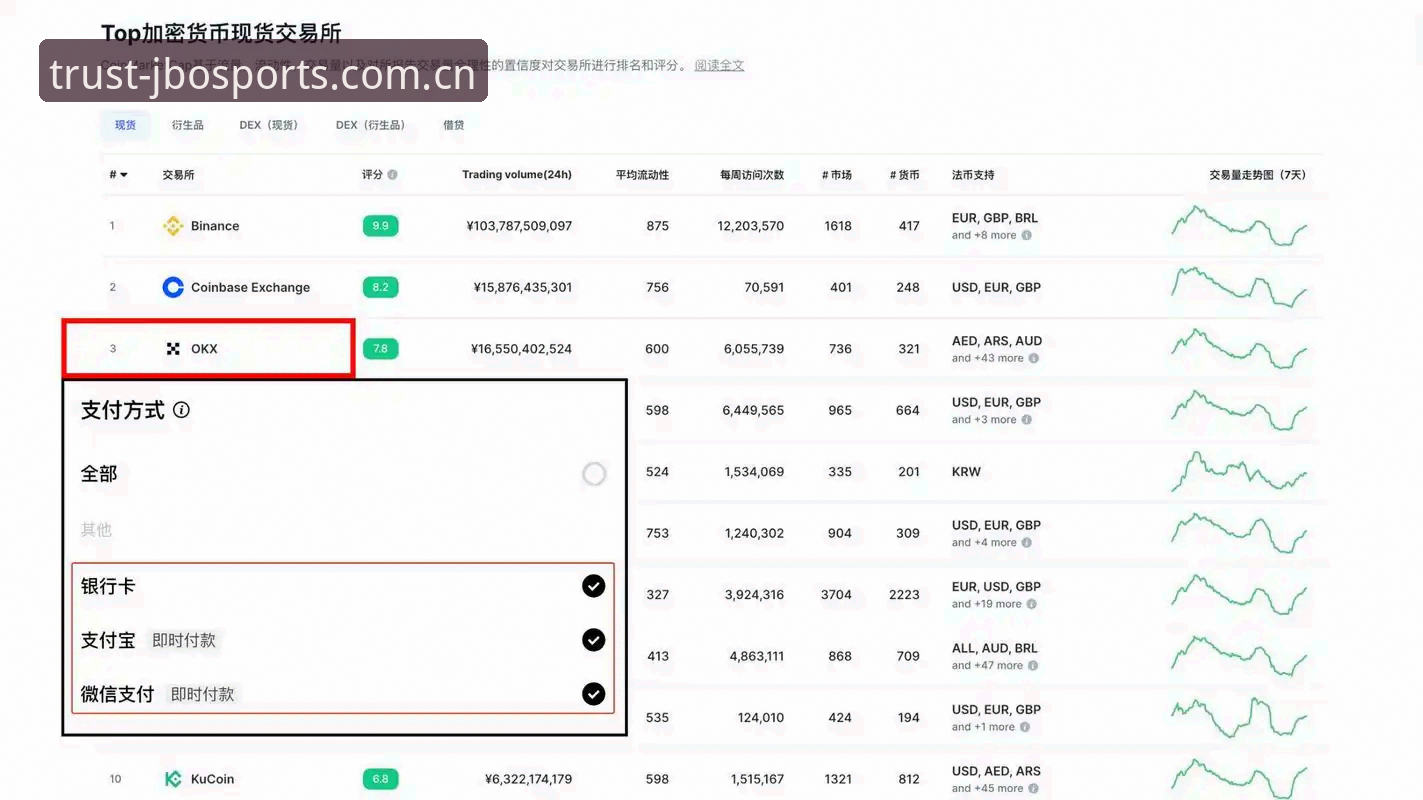Screen dimensions: 1423x800
Task: Open the DEX（衍生品） tab
Action: [x=371, y=125]
